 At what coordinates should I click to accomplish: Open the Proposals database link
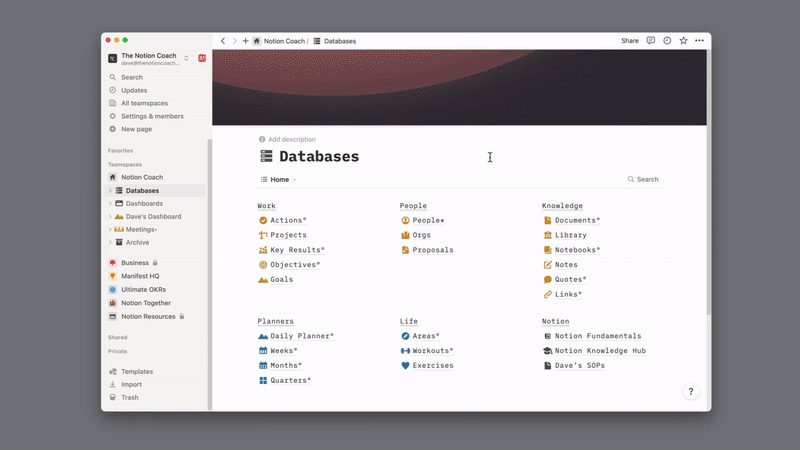pos(433,250)
